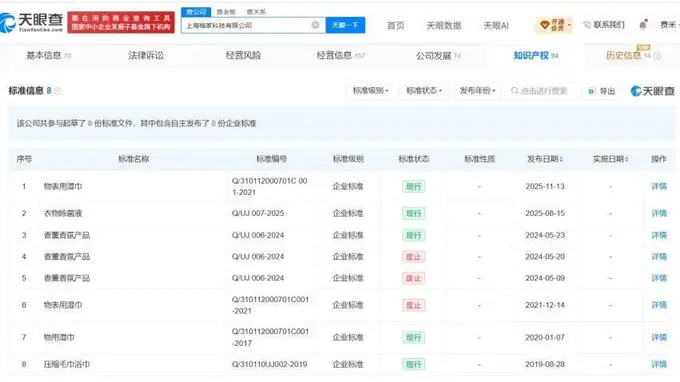This screenshot has width=680, height=382.
Task: Click the date 2019-08-28
Action: coord(545,364)
